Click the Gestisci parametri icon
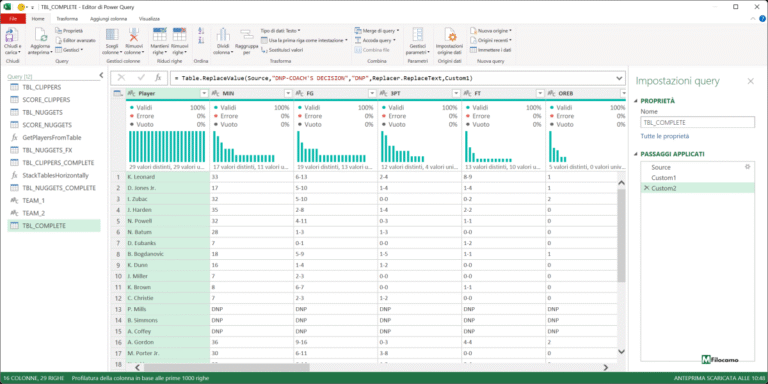 pyautogui.click(x=418, y=35)
